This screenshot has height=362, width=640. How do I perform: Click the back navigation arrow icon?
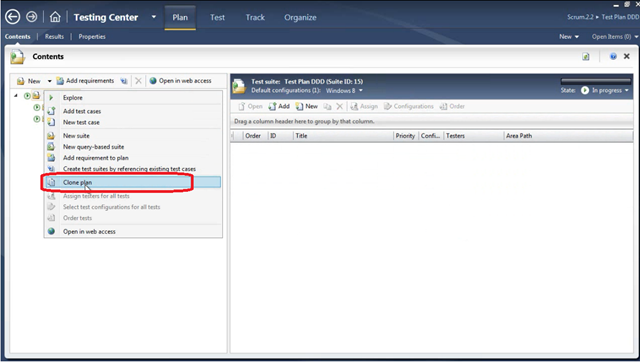(13, 17)
